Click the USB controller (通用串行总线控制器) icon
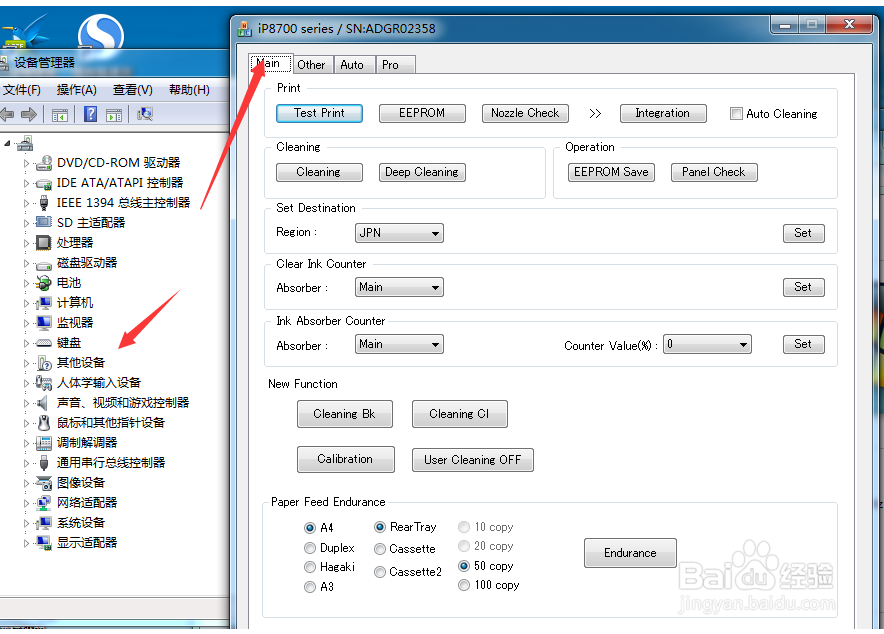The width and height of the screenshot is (884, 634). (x=43, y=463)
